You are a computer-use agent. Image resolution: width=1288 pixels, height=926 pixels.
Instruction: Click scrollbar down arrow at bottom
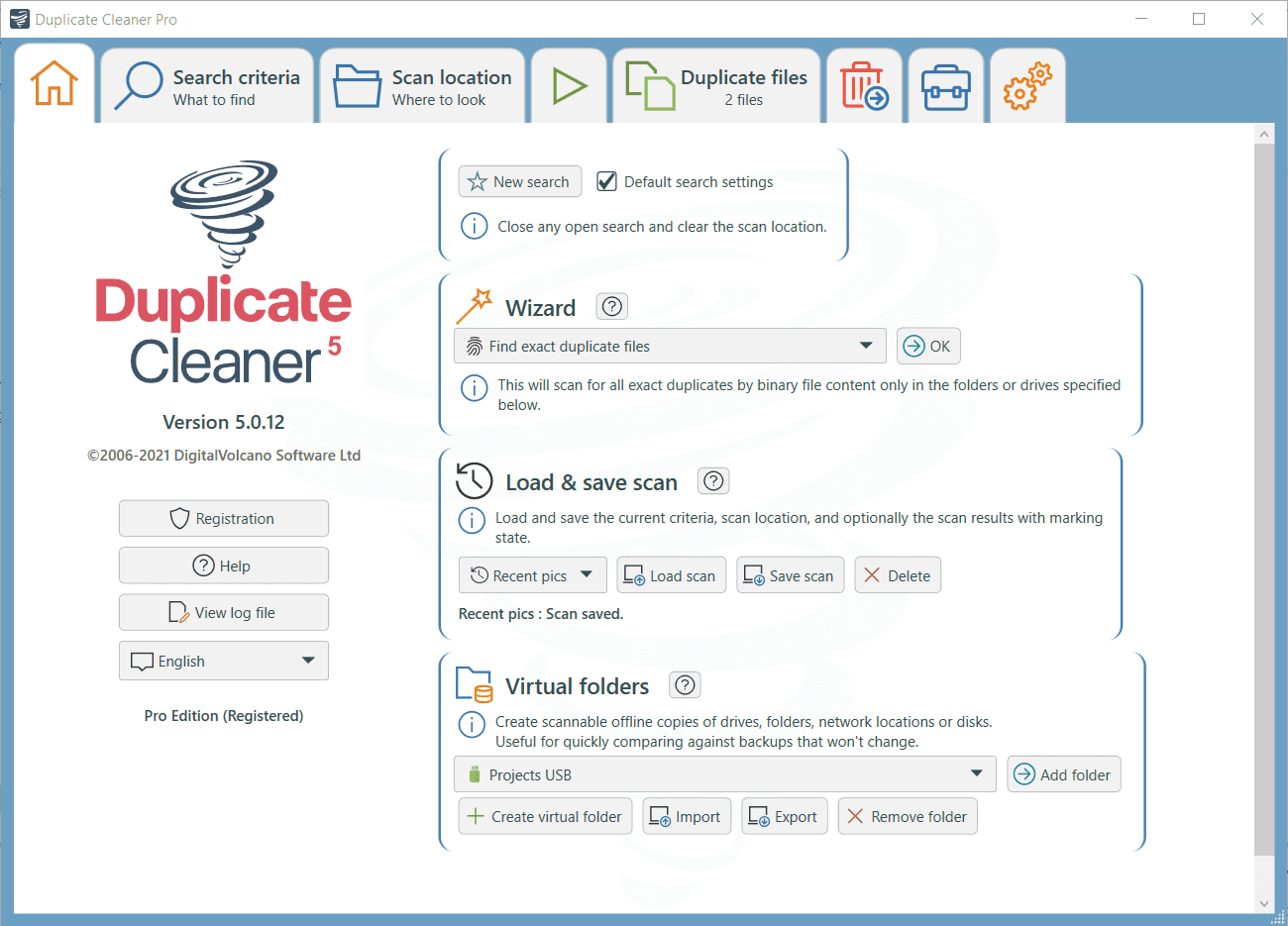pyautogui.click(x=1263, y=903)
